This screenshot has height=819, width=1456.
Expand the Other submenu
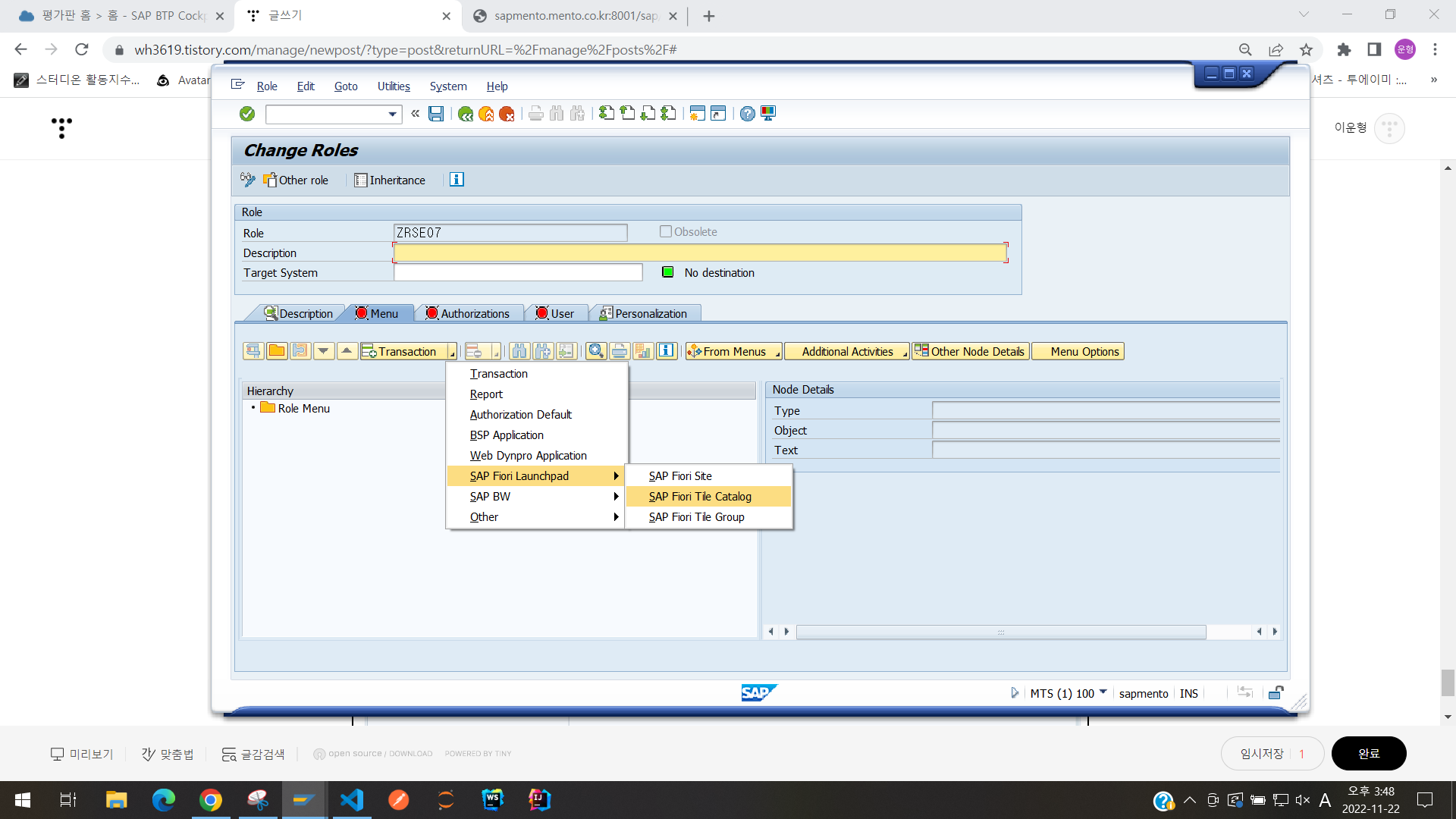pyautogui.click(x=537, y=517)
